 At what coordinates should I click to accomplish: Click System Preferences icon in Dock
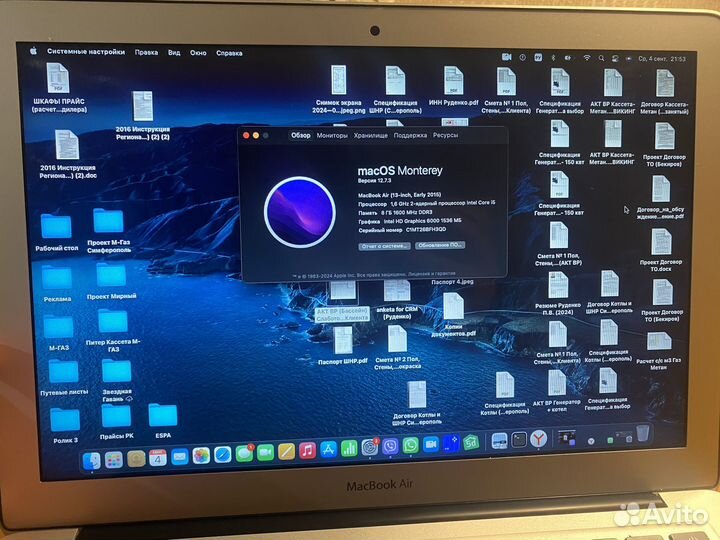(370, 447)
